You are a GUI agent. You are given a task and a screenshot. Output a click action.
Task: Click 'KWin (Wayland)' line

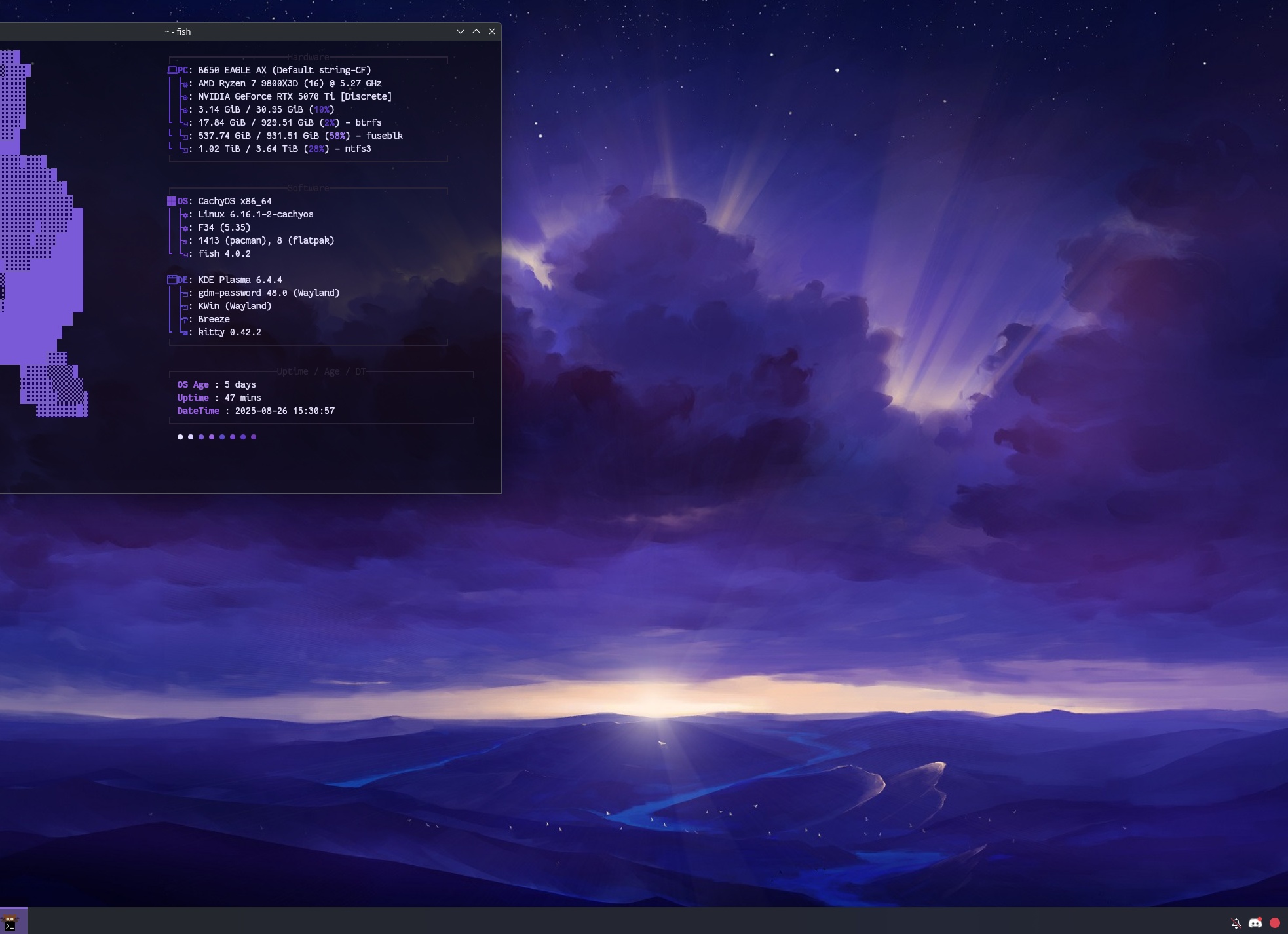(235, 306)
